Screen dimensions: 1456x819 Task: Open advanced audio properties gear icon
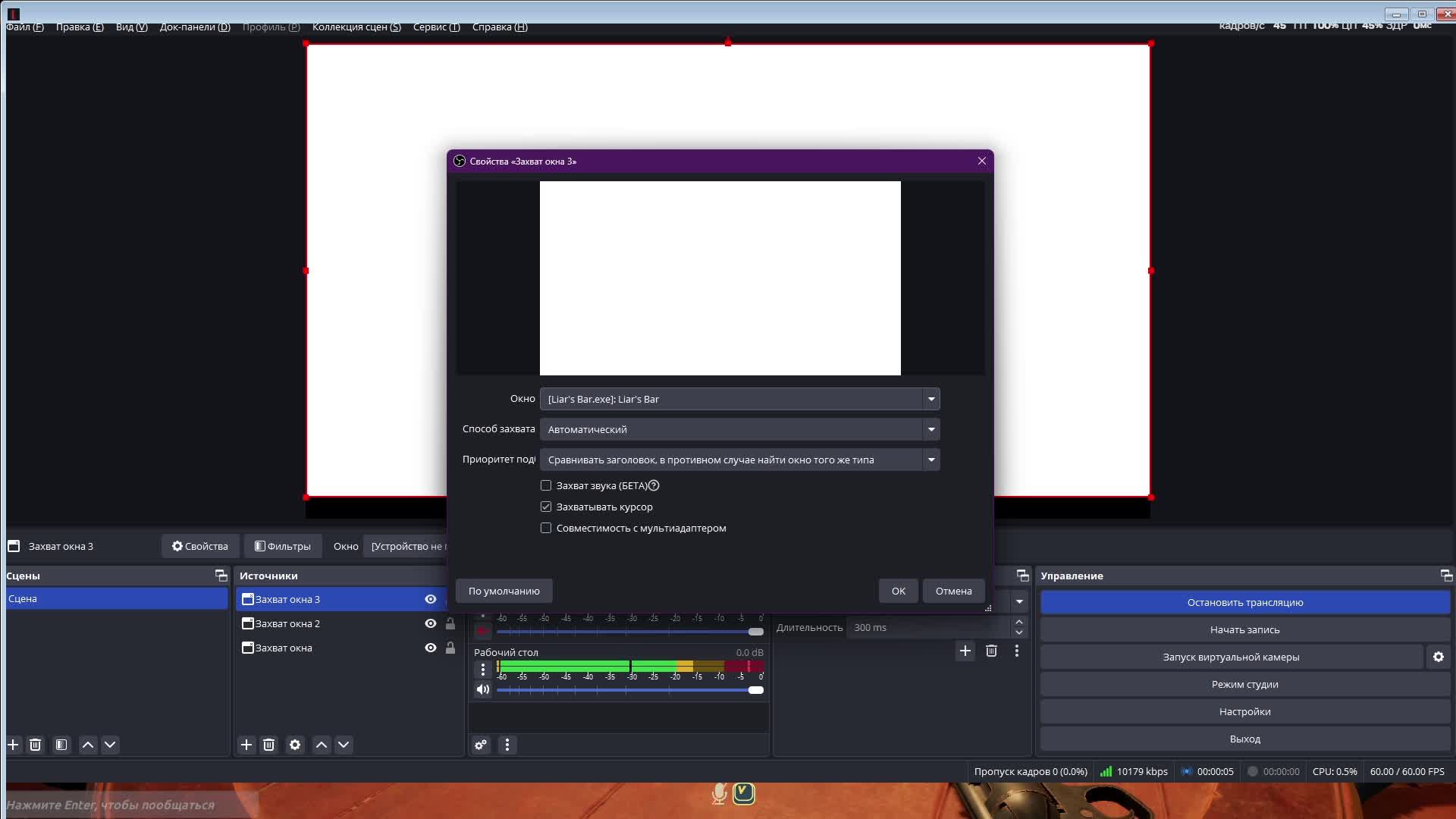[481, 745]
